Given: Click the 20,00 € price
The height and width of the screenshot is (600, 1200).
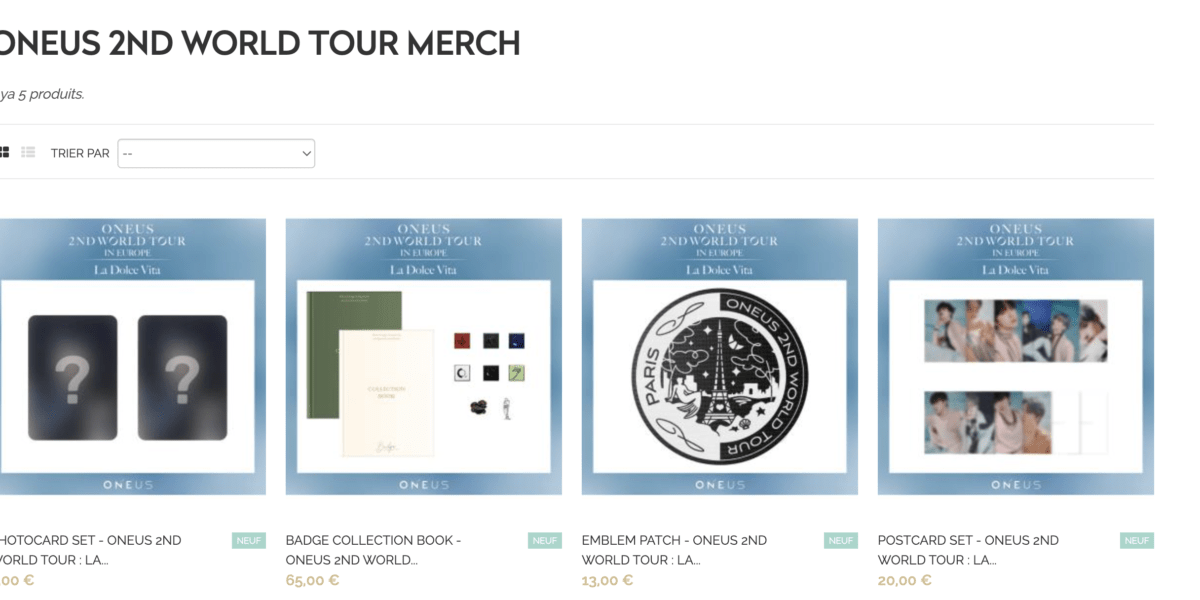Looking at the screenshot, I should (x=904, y=580).
